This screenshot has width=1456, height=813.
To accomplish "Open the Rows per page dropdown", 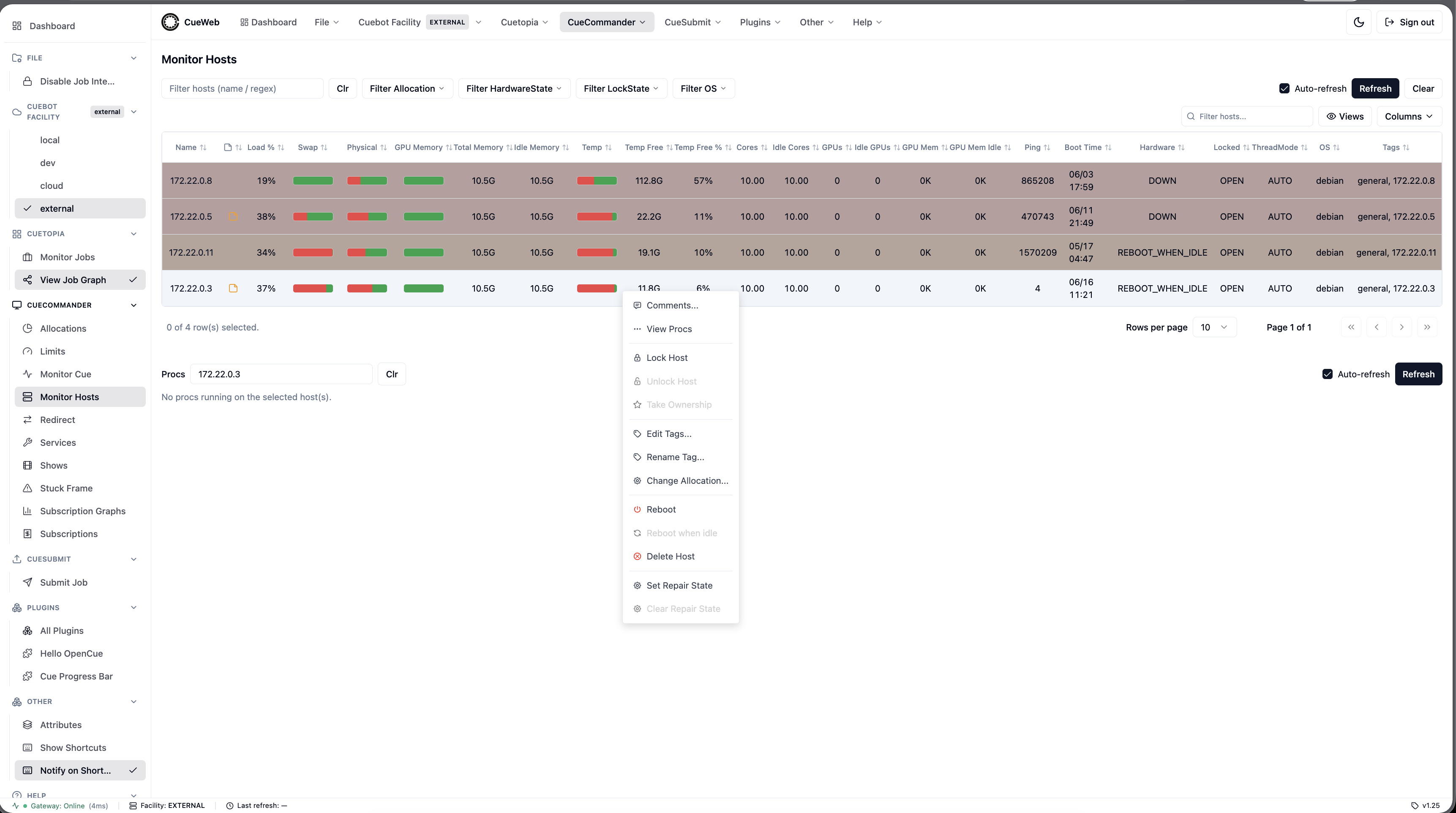I will click(x=1214, y=327).
